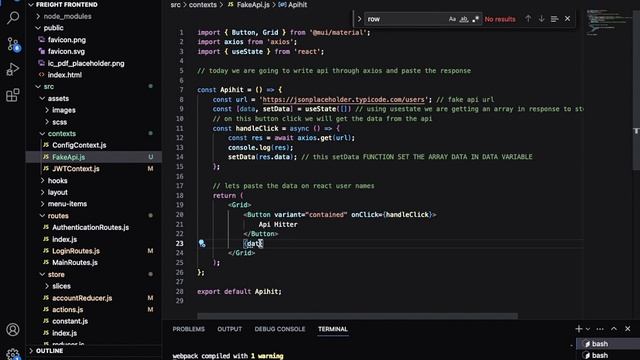Viewport: 640px width, 360px height.
Task: Expand the replace toggle chevron in find widget
Action: [x=359, y=19]
